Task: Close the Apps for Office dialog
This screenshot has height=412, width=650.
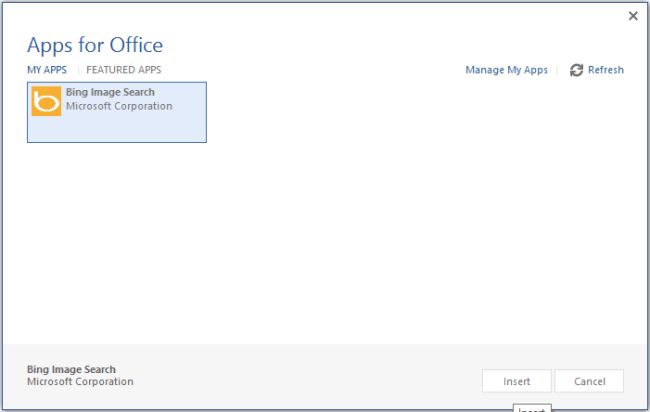Action: tap(633, 16)
